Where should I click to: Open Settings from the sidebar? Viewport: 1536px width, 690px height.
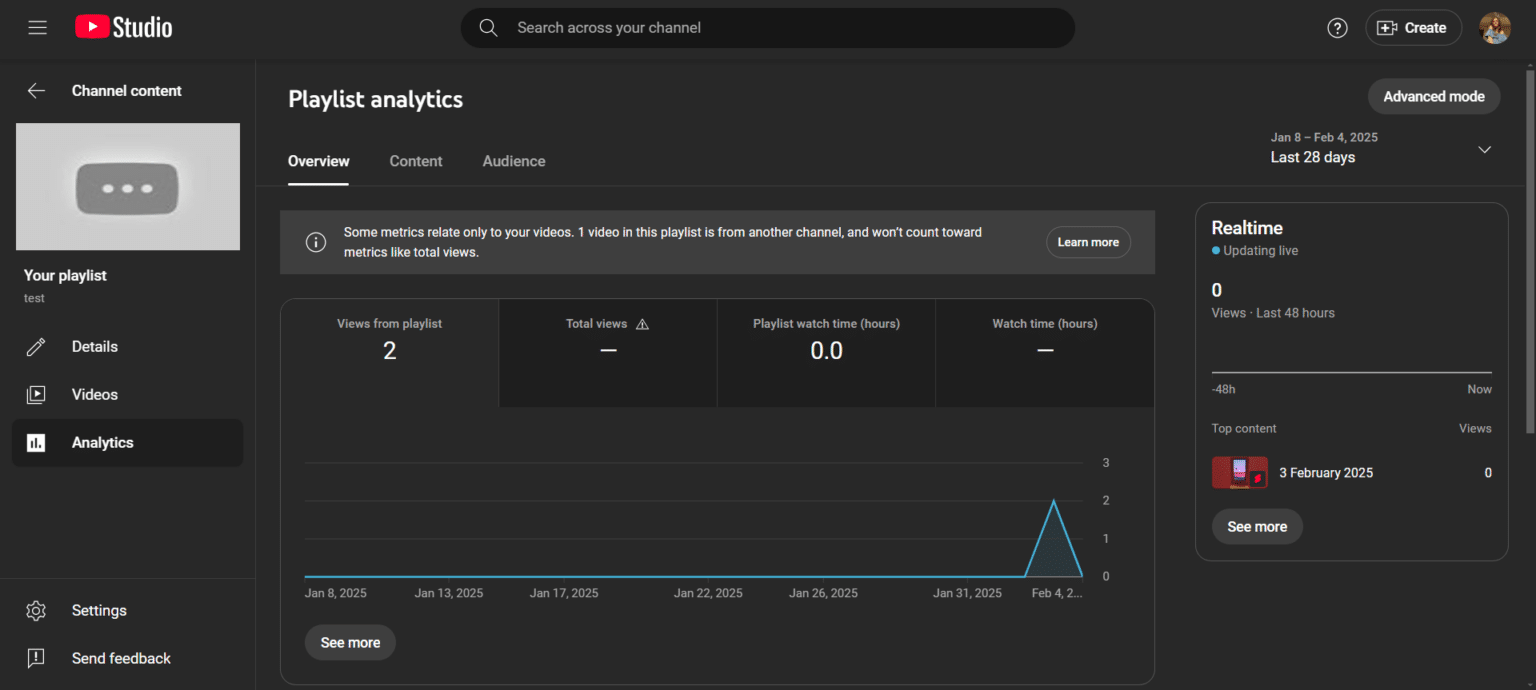tap(98, 611)
